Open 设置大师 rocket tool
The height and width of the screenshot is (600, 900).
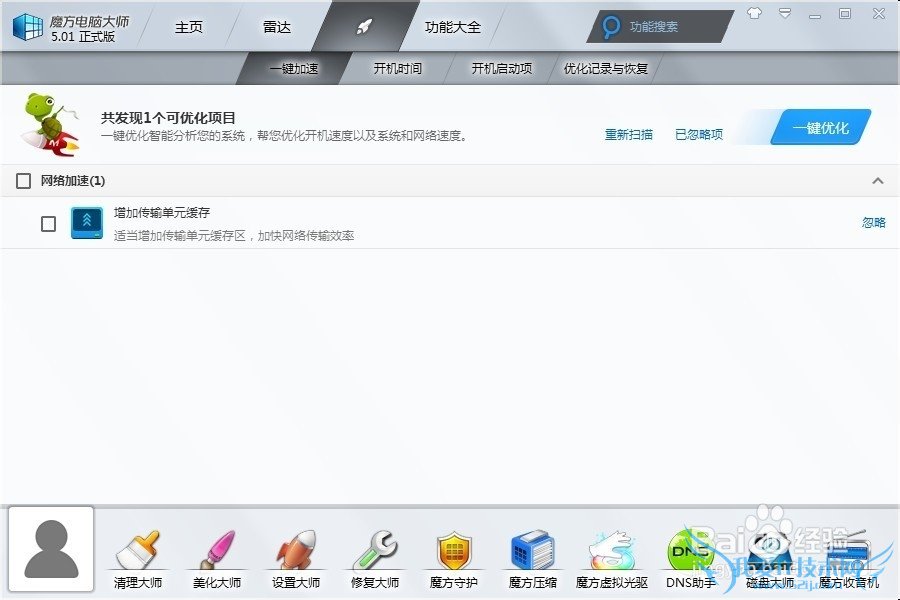point(296,559)
